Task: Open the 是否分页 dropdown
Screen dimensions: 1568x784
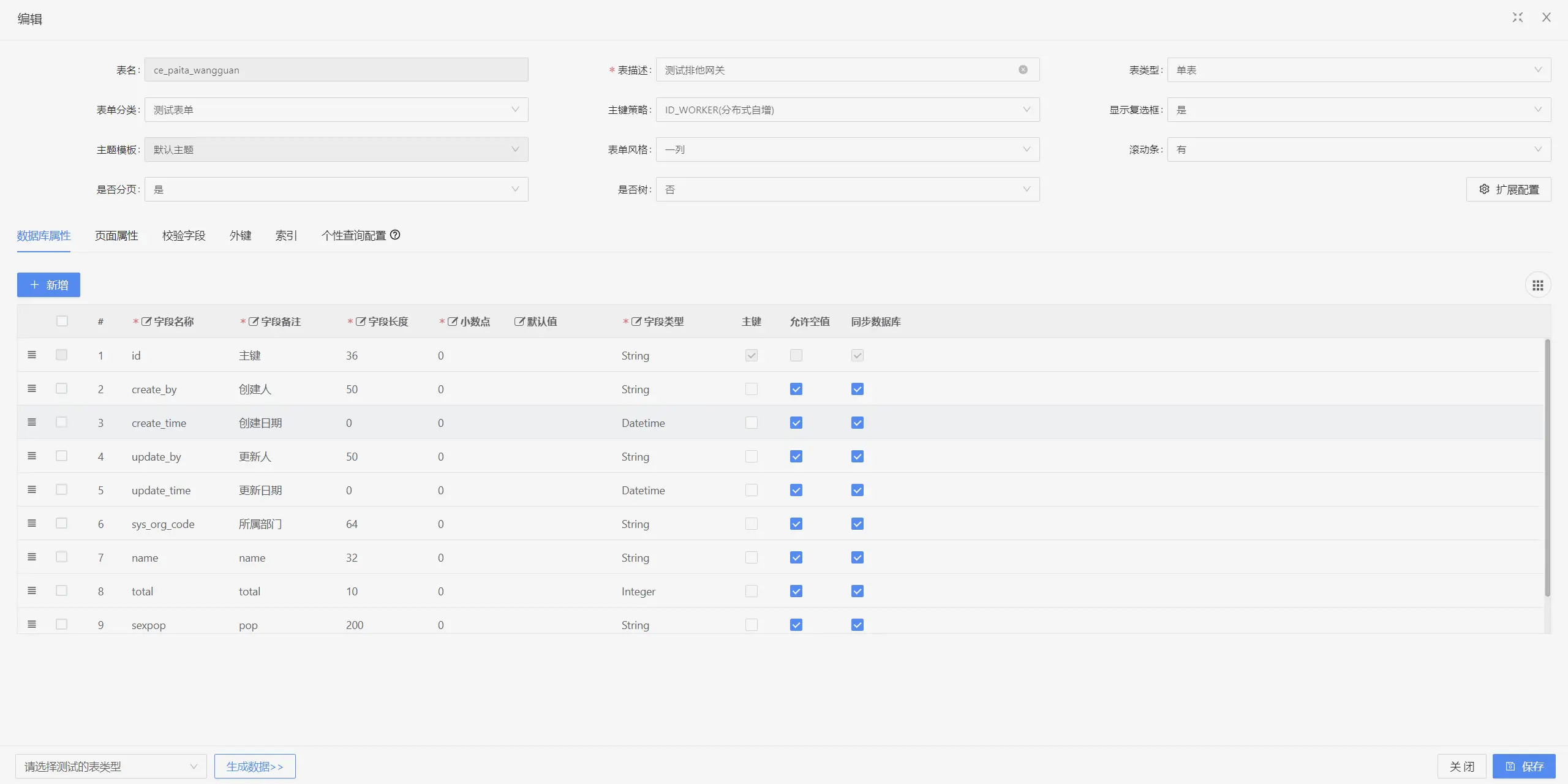Action: click(336, 189)
